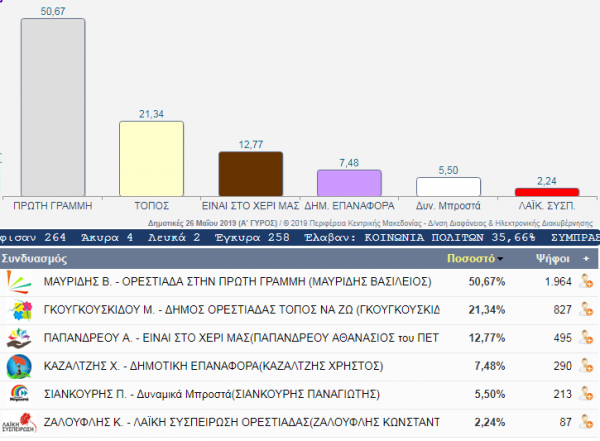This screenshot has height=441, width=600.
Task: Click the ΓΚΟΥΓΚΟΥΣΚΙΔΟΥ party logo icon
Action: coord(18,311)
